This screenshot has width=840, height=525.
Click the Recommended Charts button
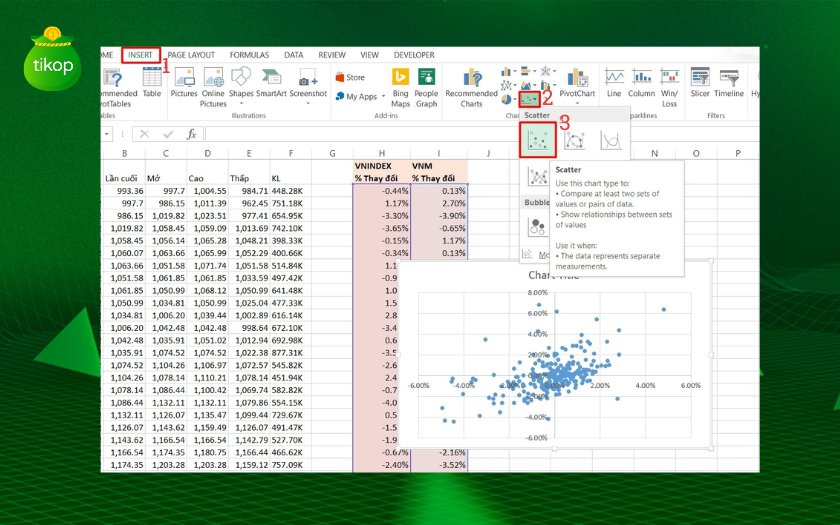click(x=471, y=85)
